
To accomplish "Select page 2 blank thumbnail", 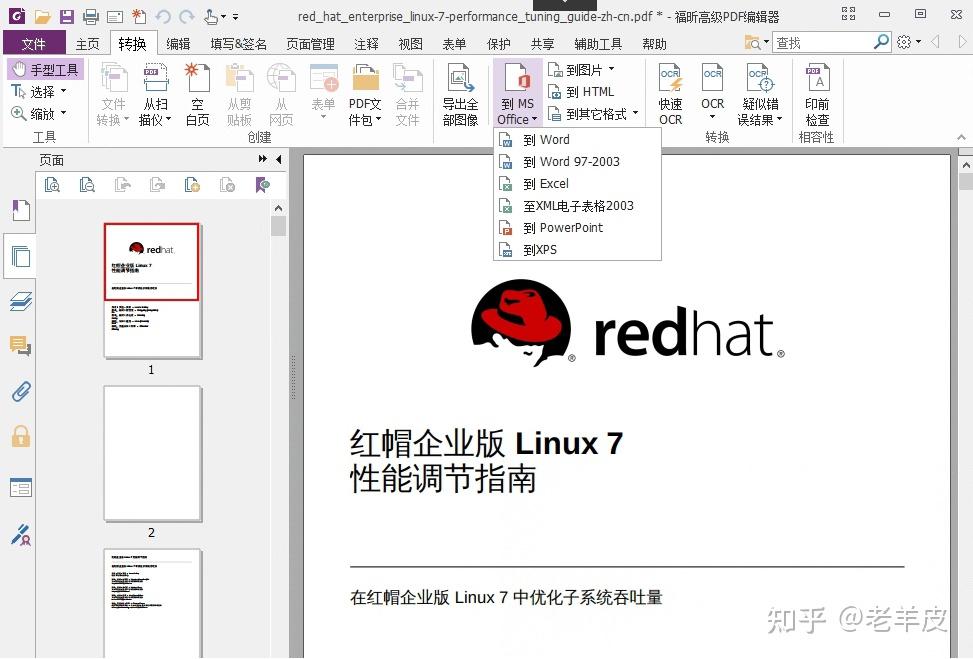I will point(152,454).
